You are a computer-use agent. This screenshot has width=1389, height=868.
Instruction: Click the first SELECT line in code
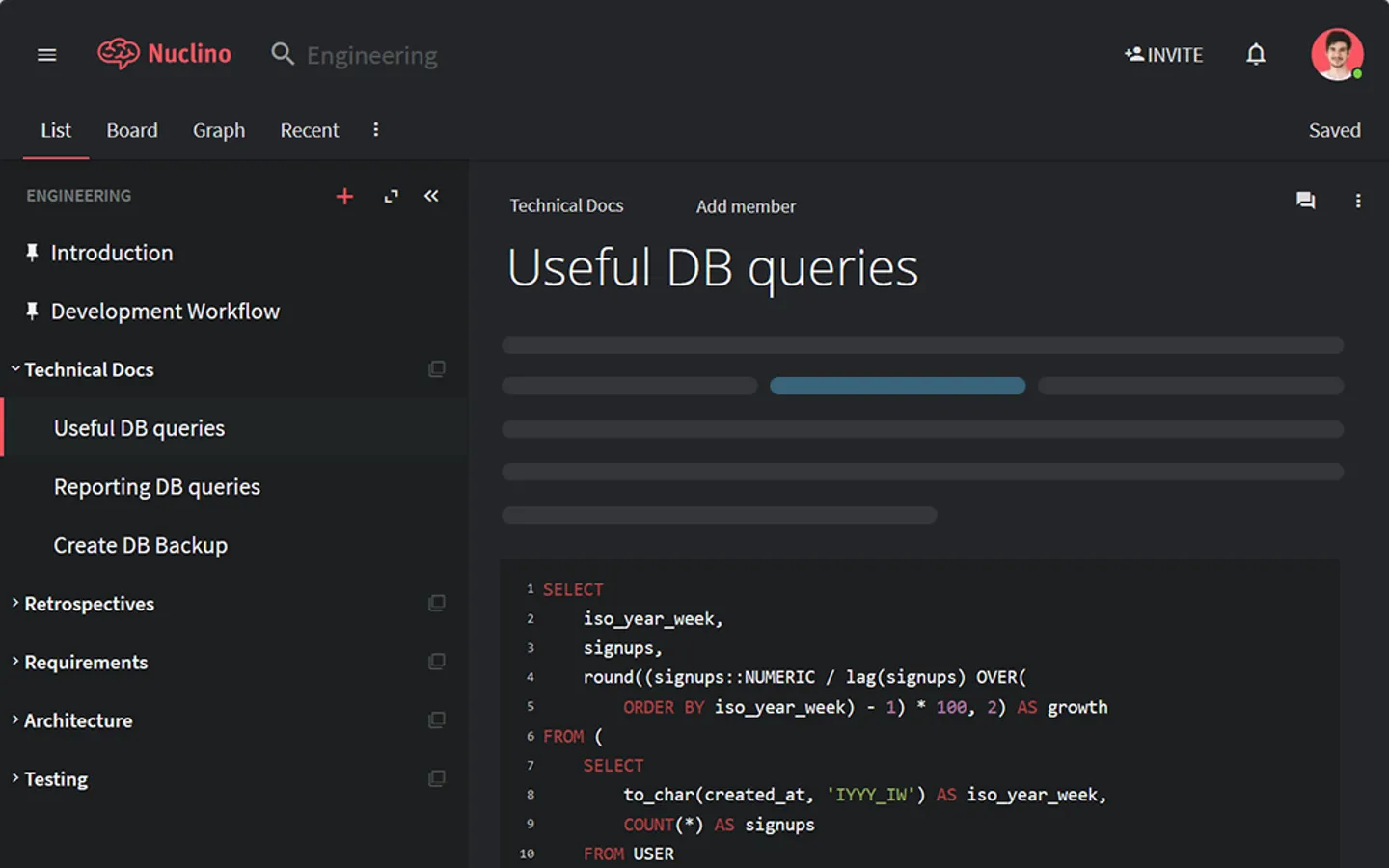[x=573, y=589]
